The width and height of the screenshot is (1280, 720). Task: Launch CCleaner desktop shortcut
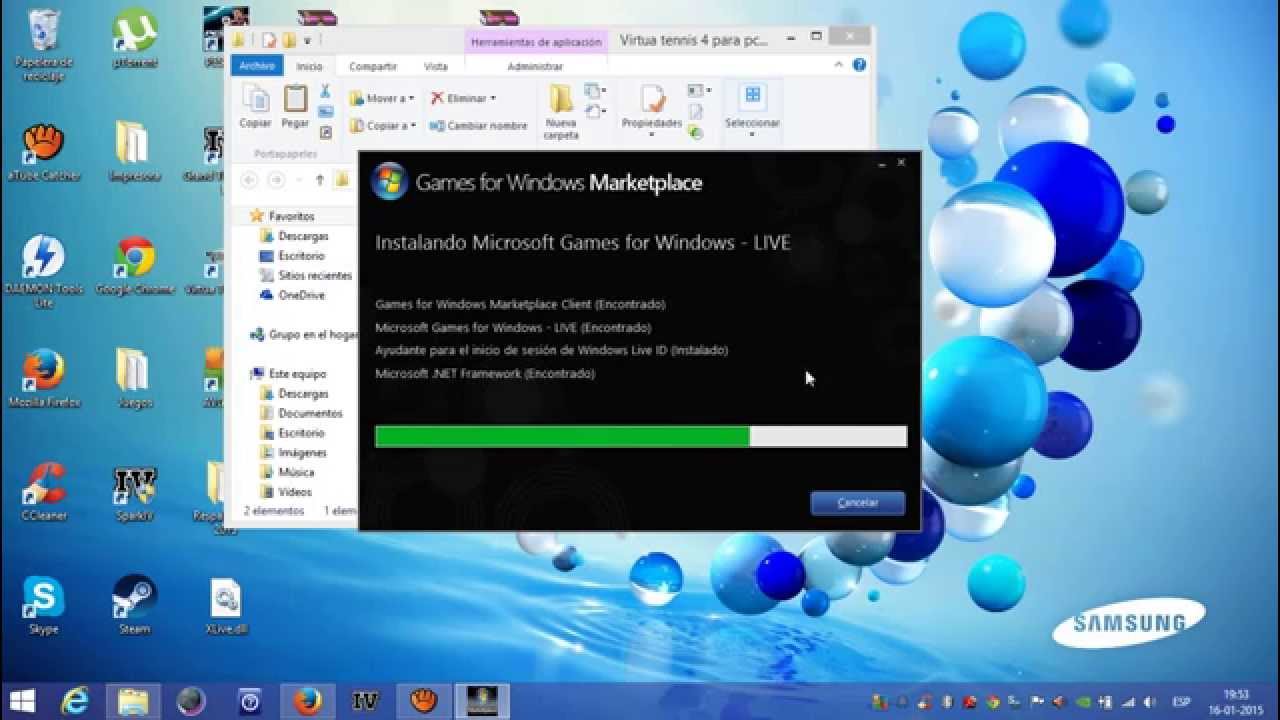coord(44,492)
